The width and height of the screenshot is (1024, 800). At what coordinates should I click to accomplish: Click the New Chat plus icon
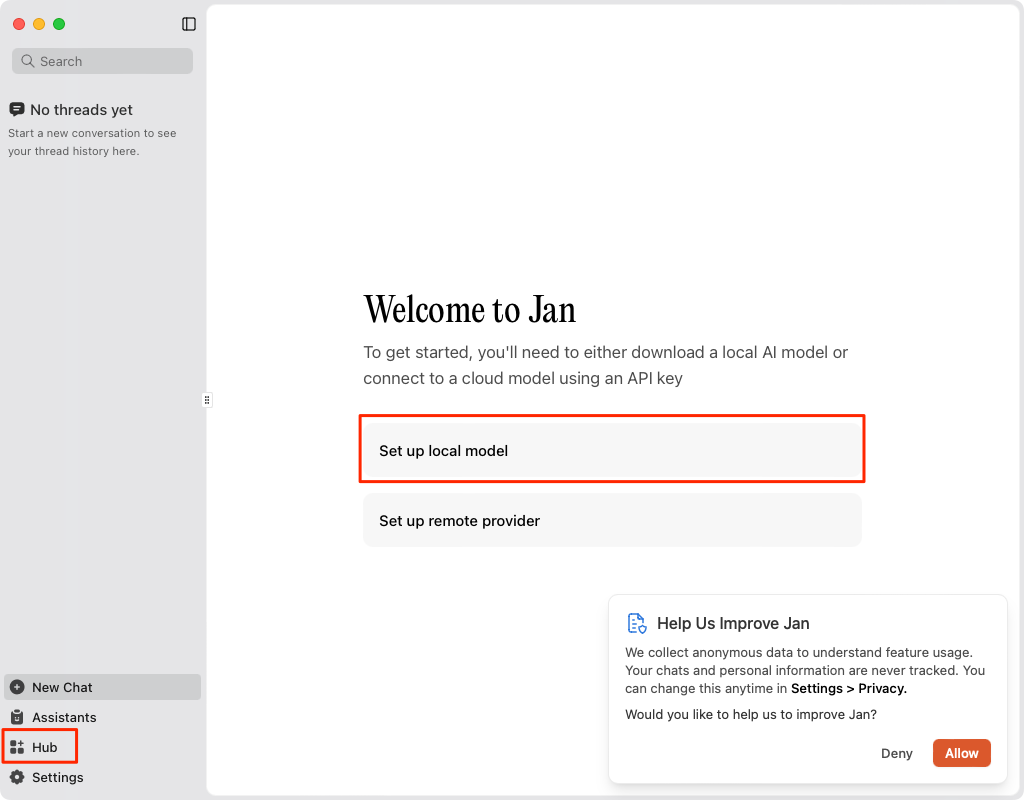[18, 687]
